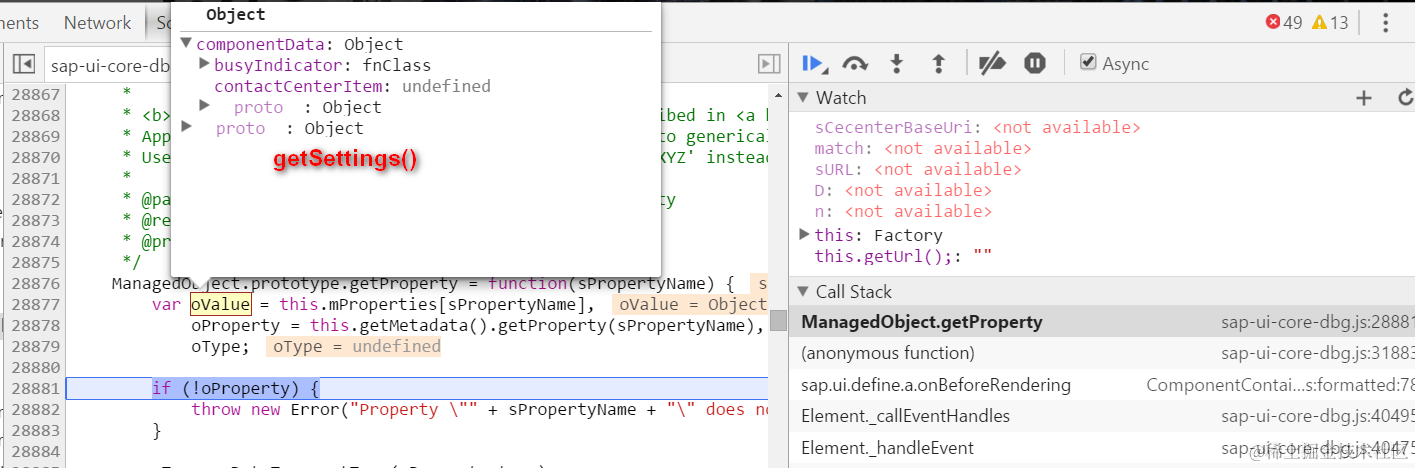
Task: Click watch entry sURL
Action: click(x=918, y=170)
